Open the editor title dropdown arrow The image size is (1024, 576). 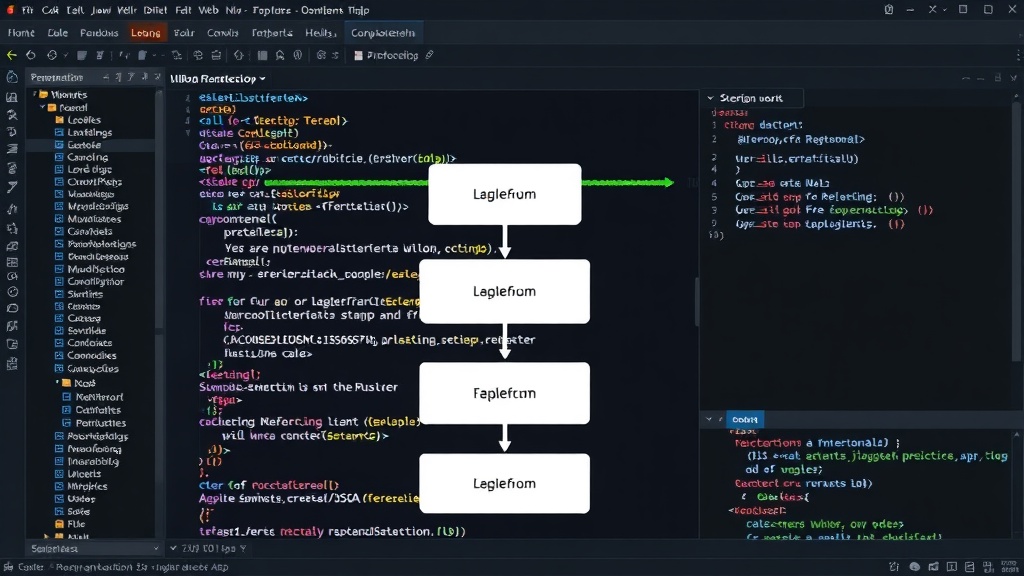(263, 79)
